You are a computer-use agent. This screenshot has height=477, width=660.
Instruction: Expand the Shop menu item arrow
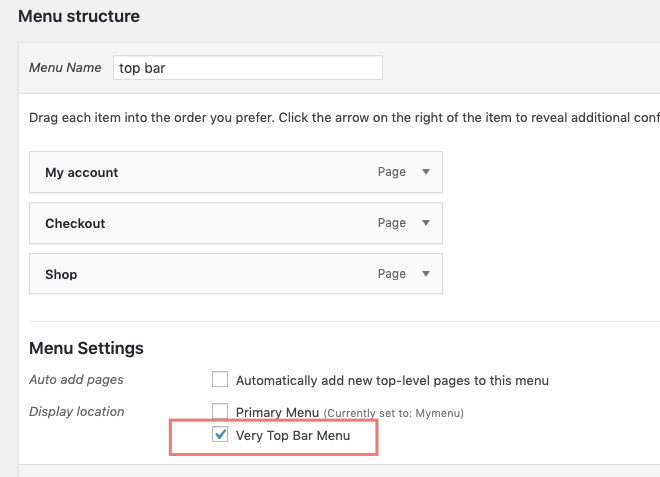coord(426,274)
